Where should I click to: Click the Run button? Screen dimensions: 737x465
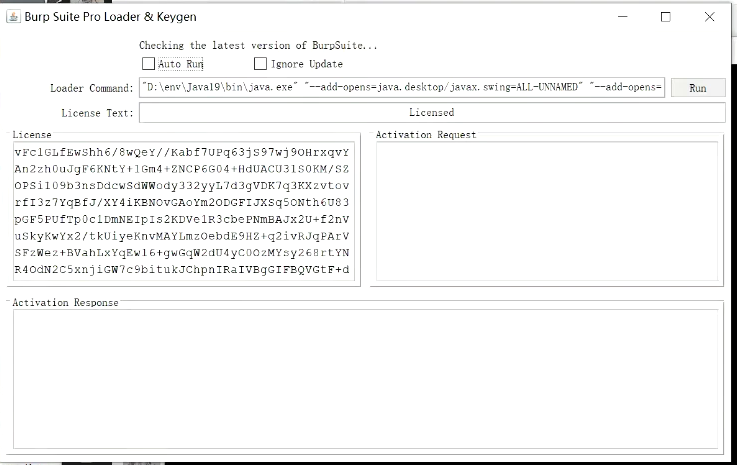point(698,88)
